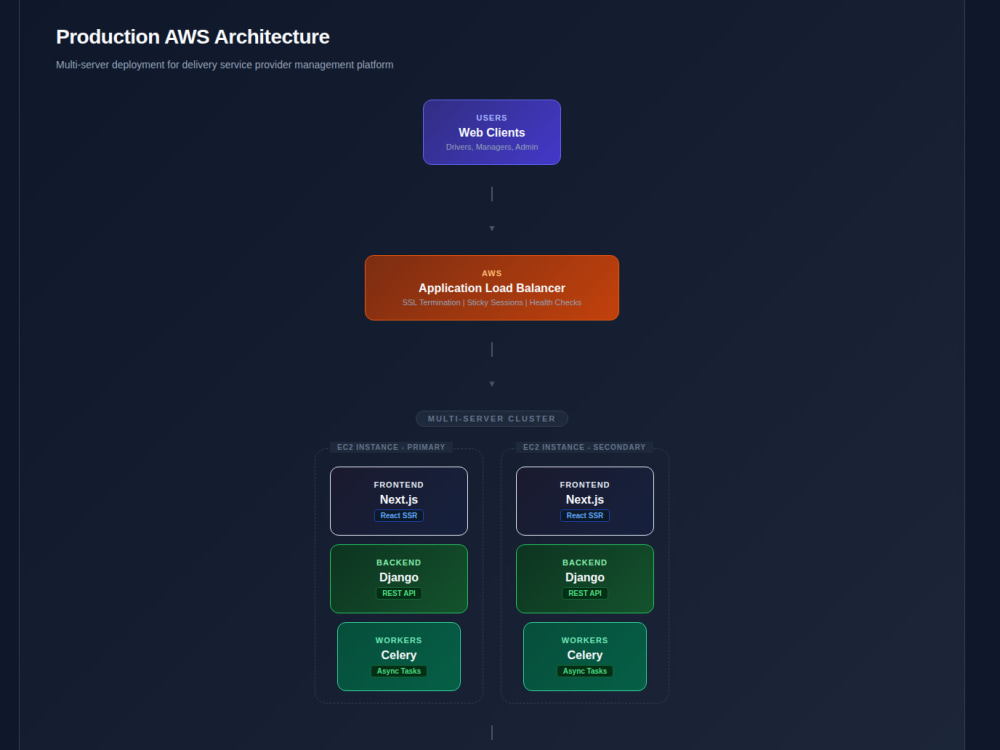This screenshot has width=1000, height=750.
Task: Click the Production AWS Architecture heading
Action: point(193,37)
